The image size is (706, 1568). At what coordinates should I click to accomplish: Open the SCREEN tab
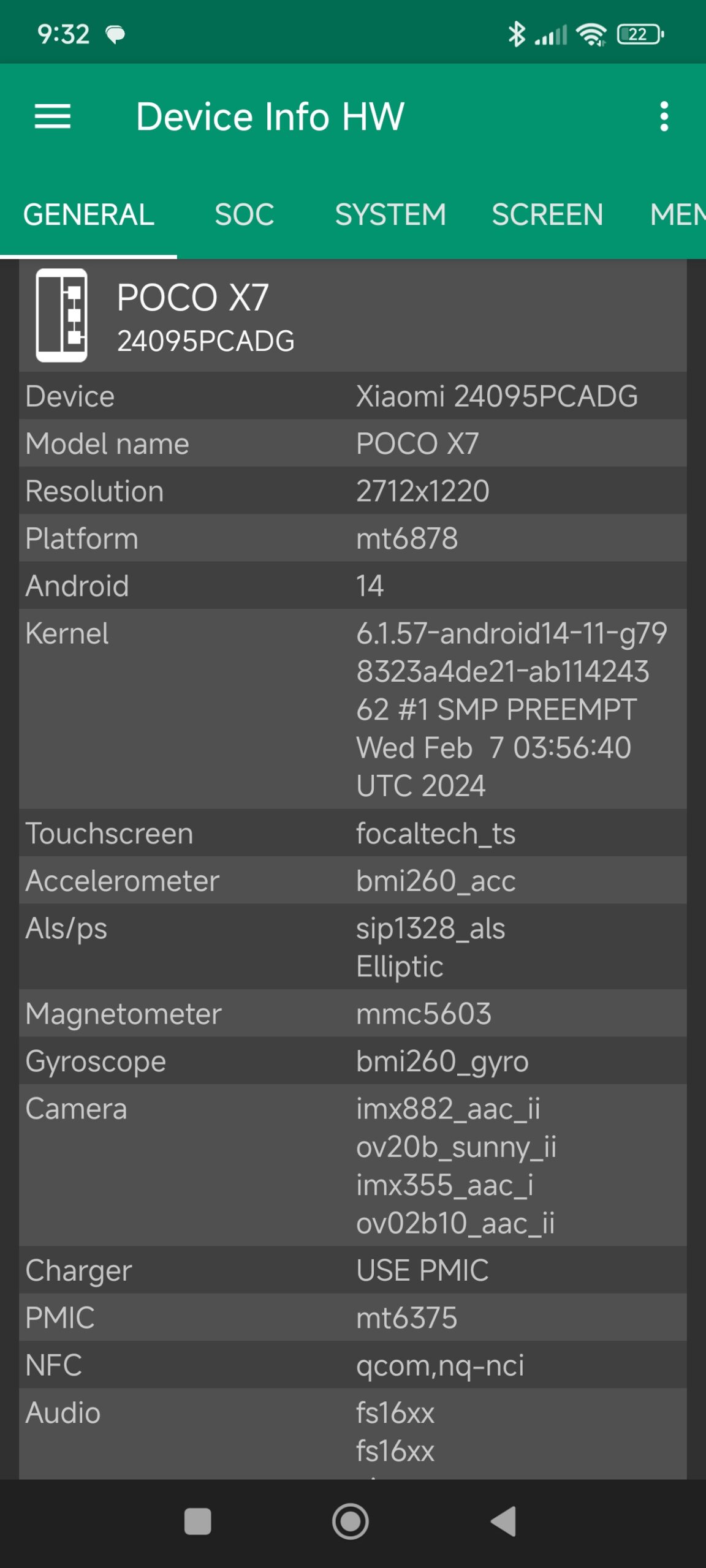click(x=547, y=215)
